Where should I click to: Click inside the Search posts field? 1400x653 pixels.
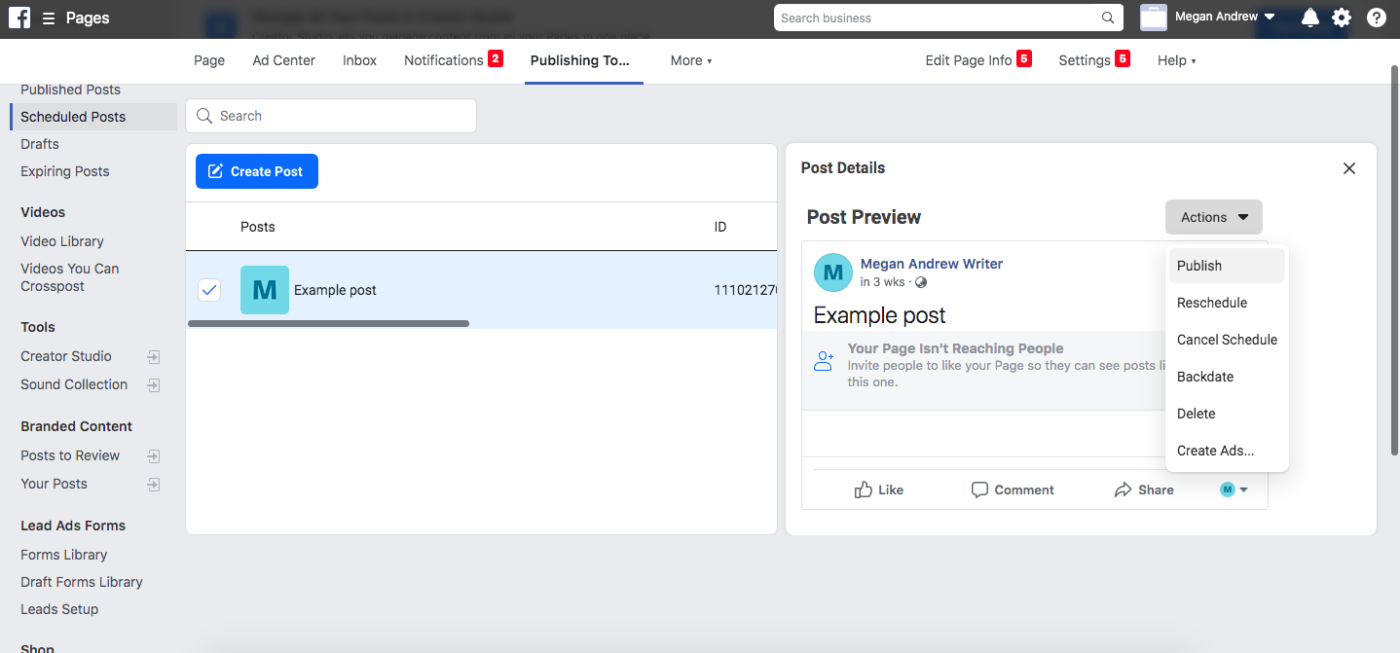(330, 115)
